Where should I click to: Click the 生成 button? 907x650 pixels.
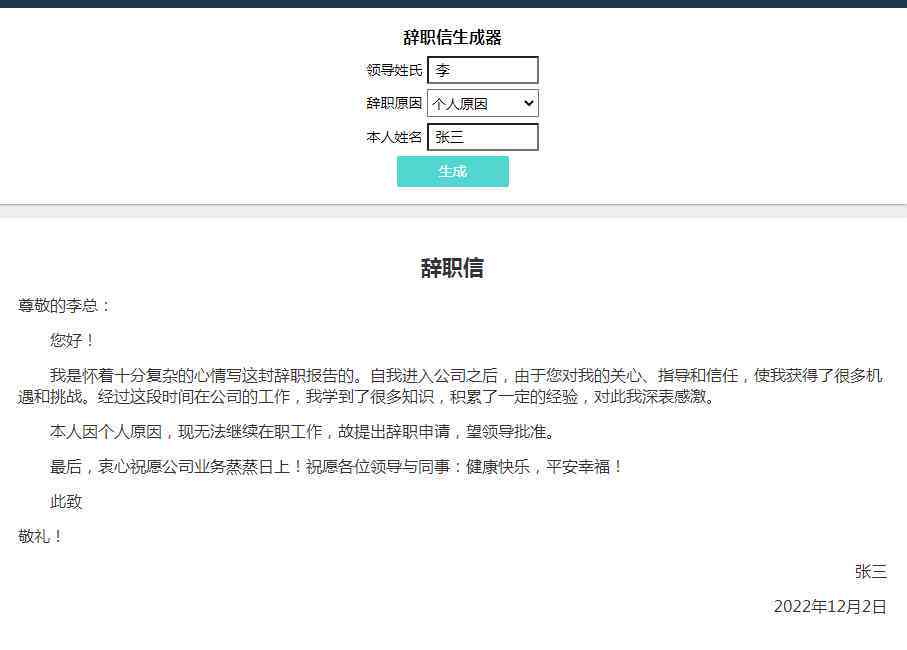(x=452, y=171)
